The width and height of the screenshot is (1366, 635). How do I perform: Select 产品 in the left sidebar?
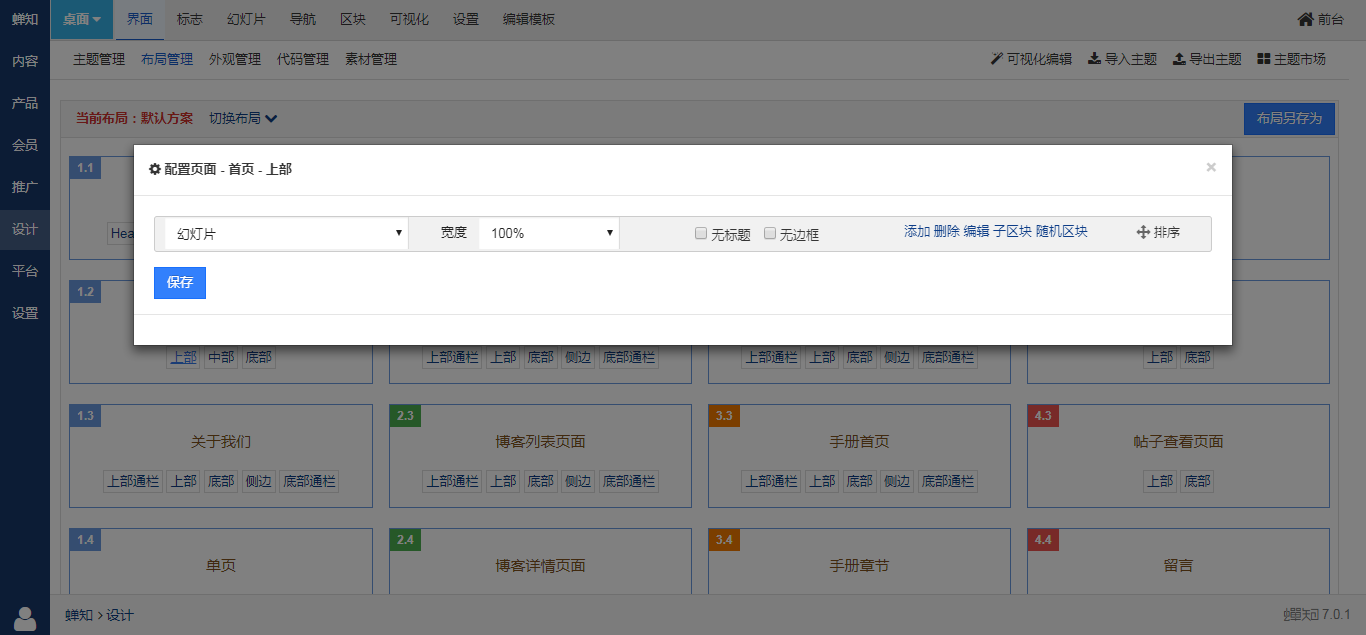[25, 103]
